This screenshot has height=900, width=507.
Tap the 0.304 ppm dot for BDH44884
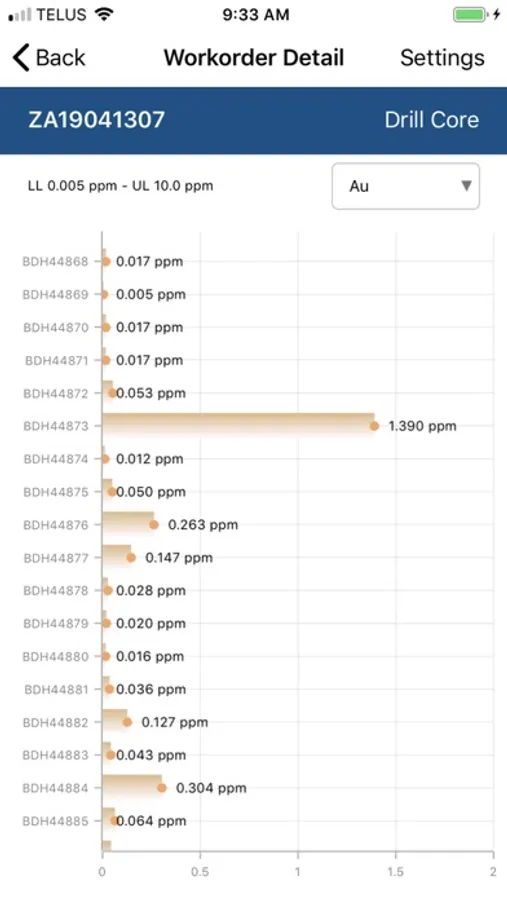click(162, 788)
